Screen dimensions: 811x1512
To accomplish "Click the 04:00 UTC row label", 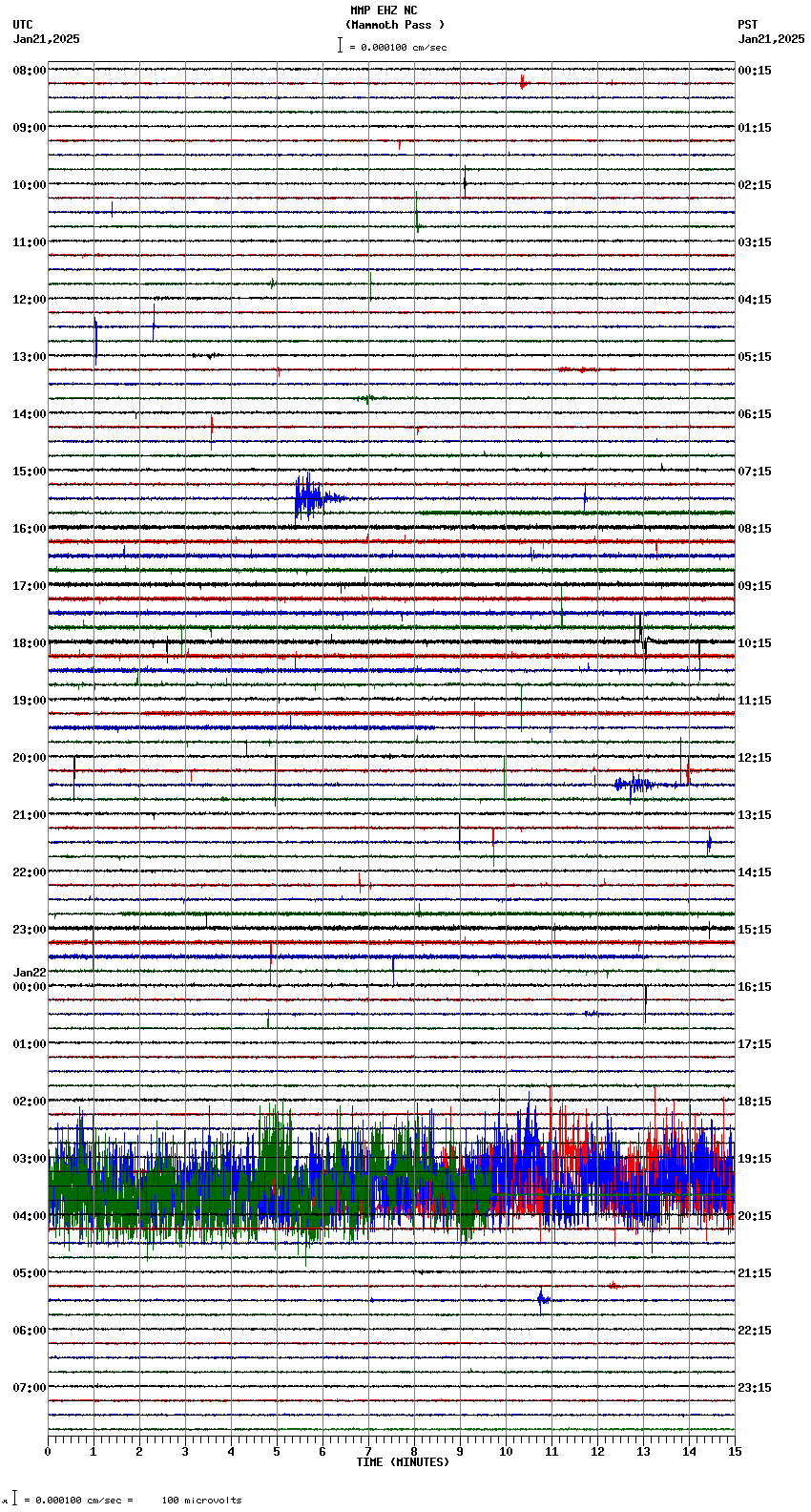I will [30, 1216].
